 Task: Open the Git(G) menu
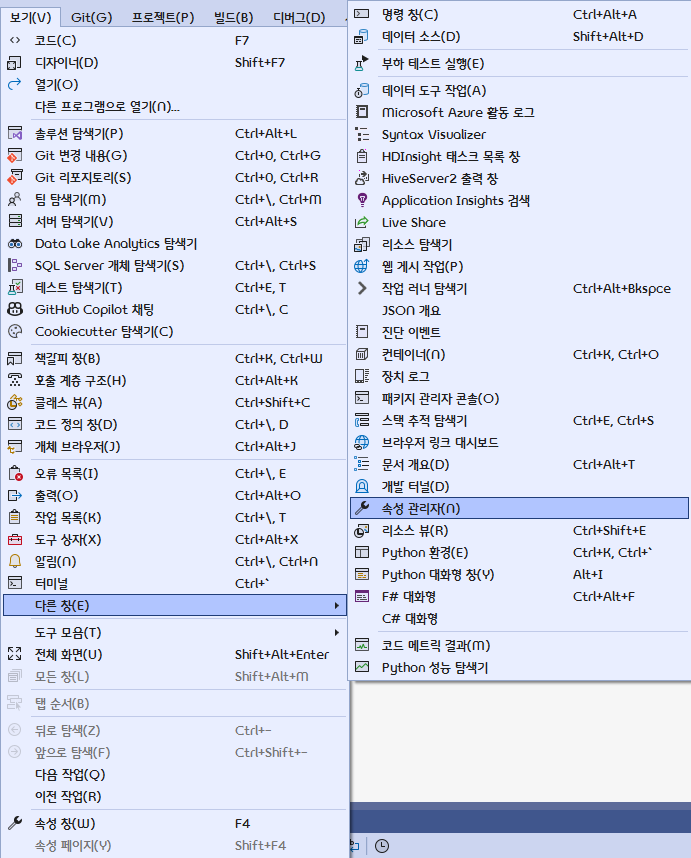click(91, 18)
